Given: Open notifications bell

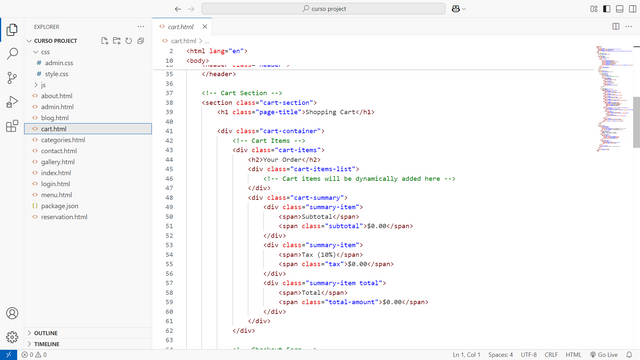Looking at the screenshot, I should point(629,355).
